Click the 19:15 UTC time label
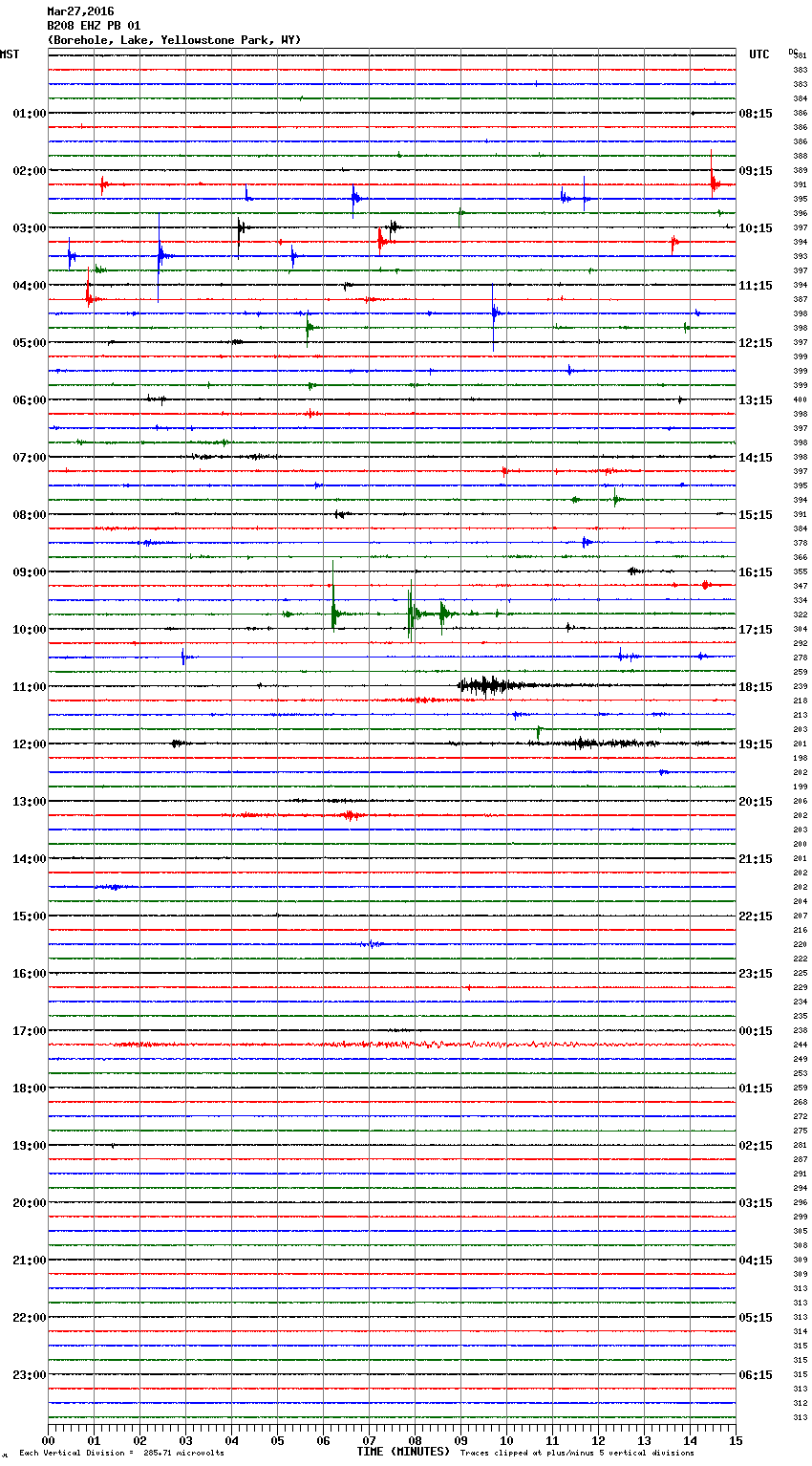812x1466 pixels. [x=756, y=744]
